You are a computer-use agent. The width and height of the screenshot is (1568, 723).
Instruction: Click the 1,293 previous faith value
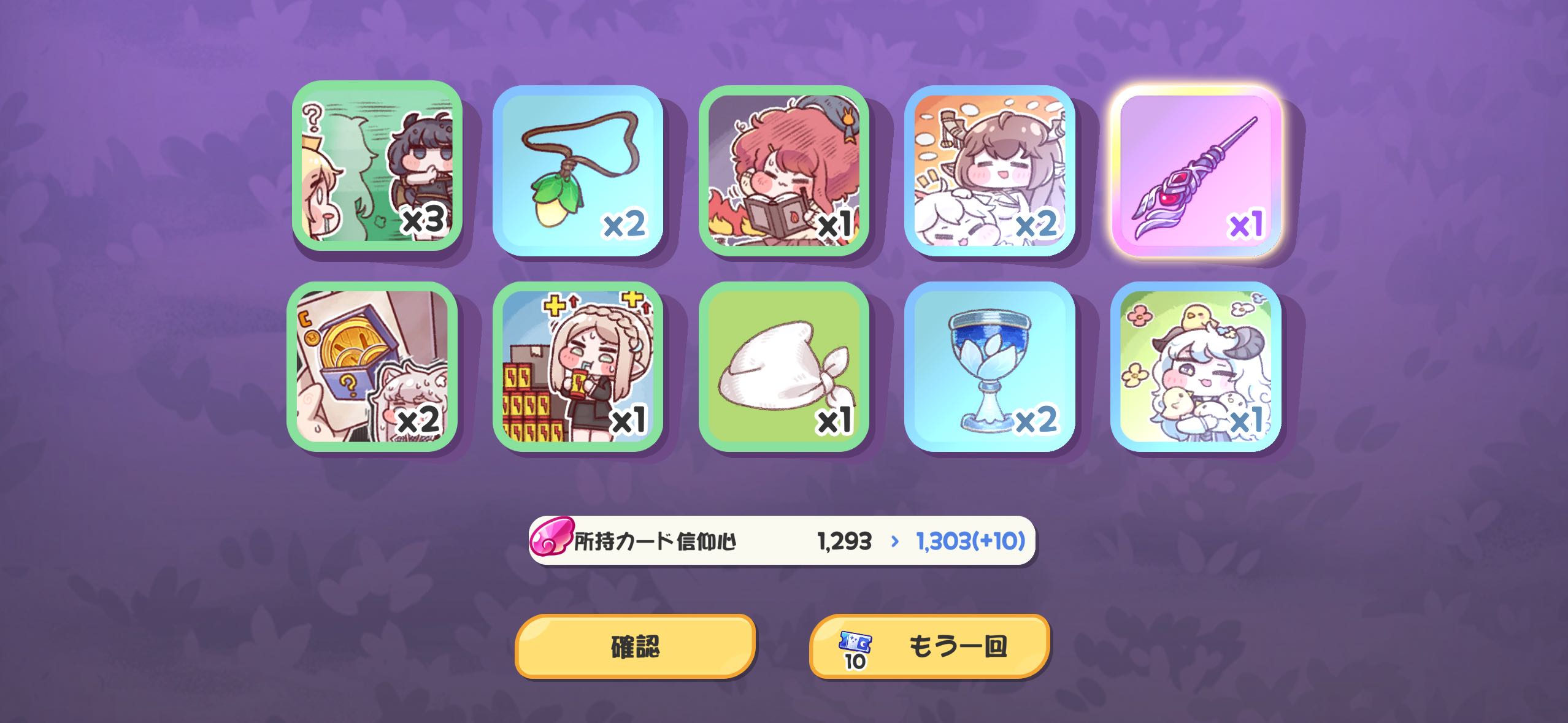coord(844,541)
